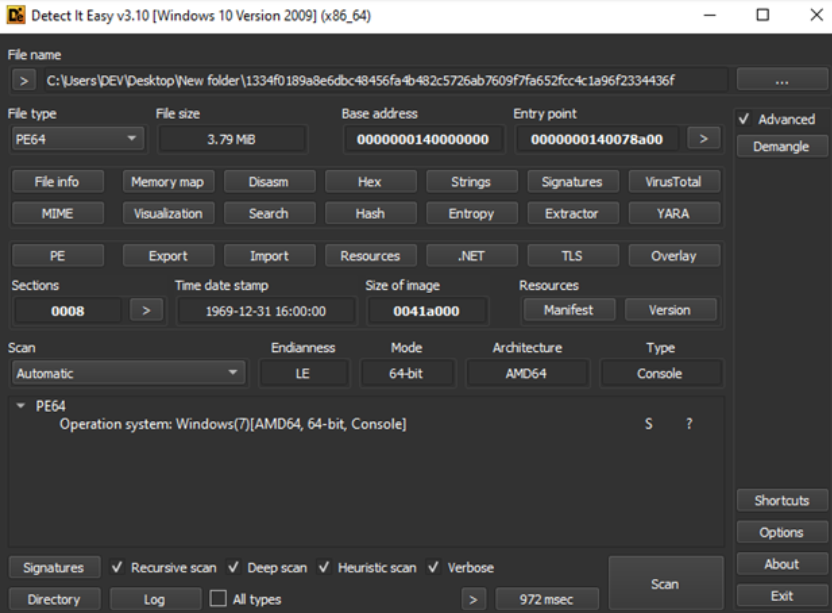Click the Directory button
832x613 pixels.
coord(54,599)
